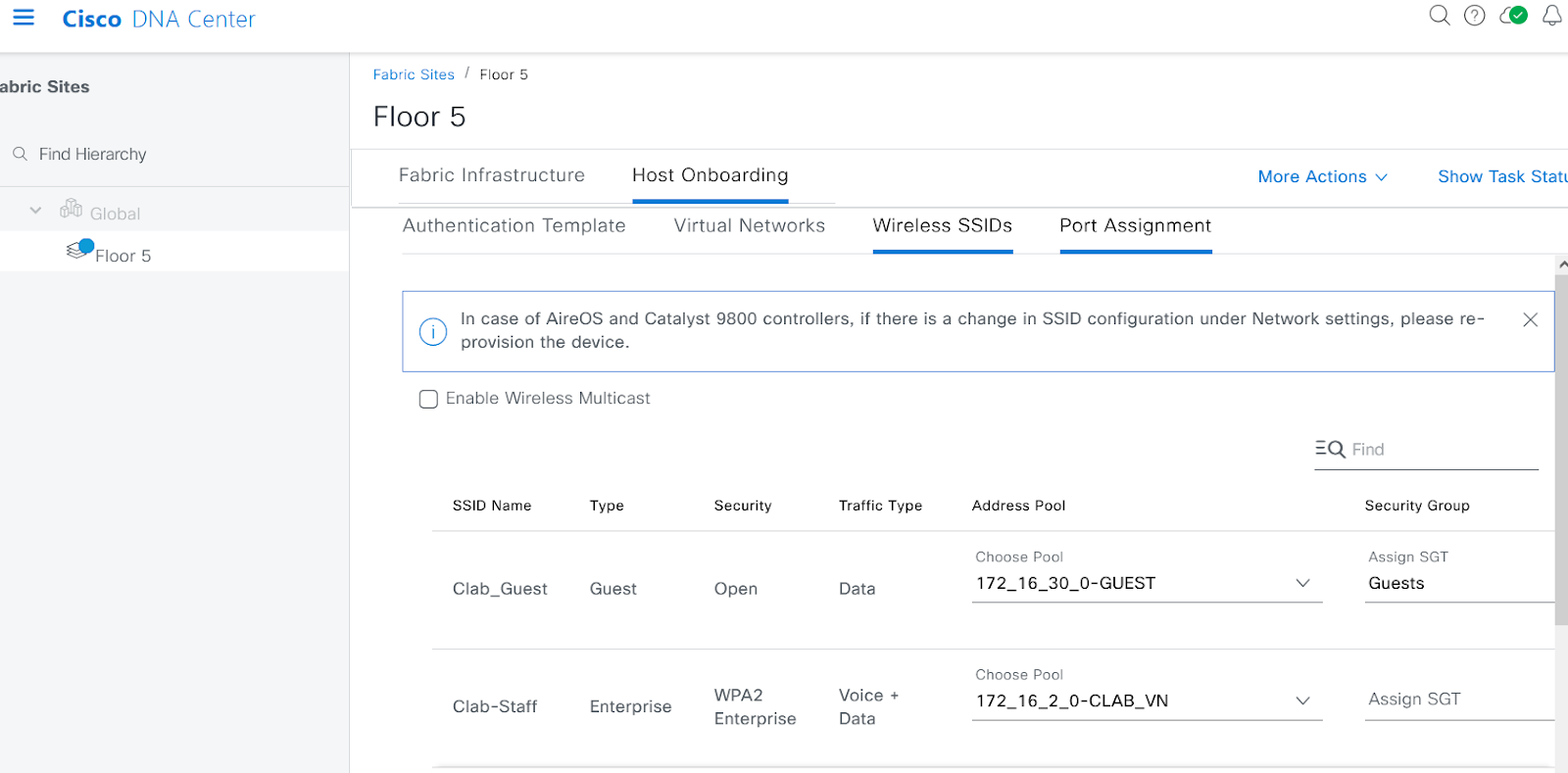Viewport: 1568px width, 773px height.
Task: Click the Guests SGT field for Clab_Guest
Action: click(x=1459, y=583)
